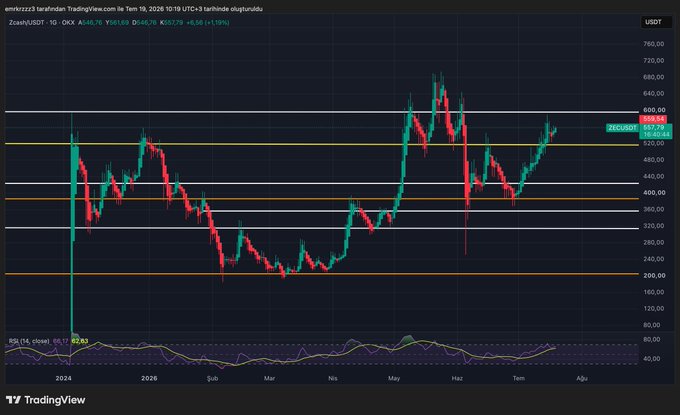Click the 160,00 price axis label
The width and height of the screenshot is (680, 415).
(x=654, y=292)
